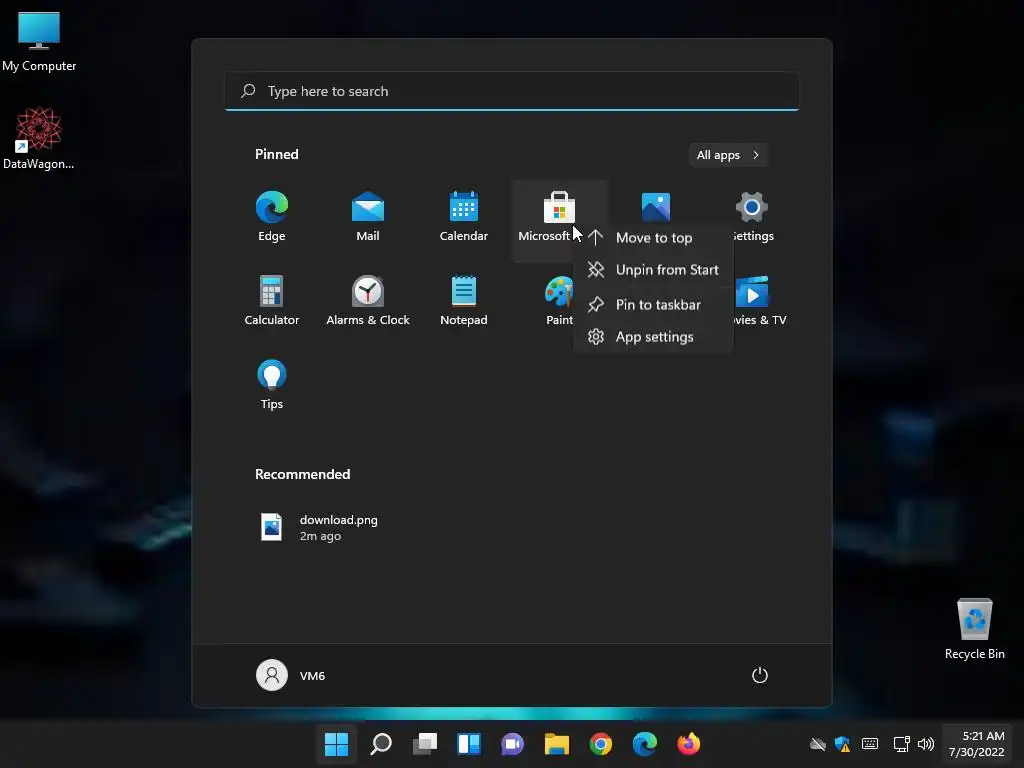Click the Windows Security tray icon

point(842,744)
